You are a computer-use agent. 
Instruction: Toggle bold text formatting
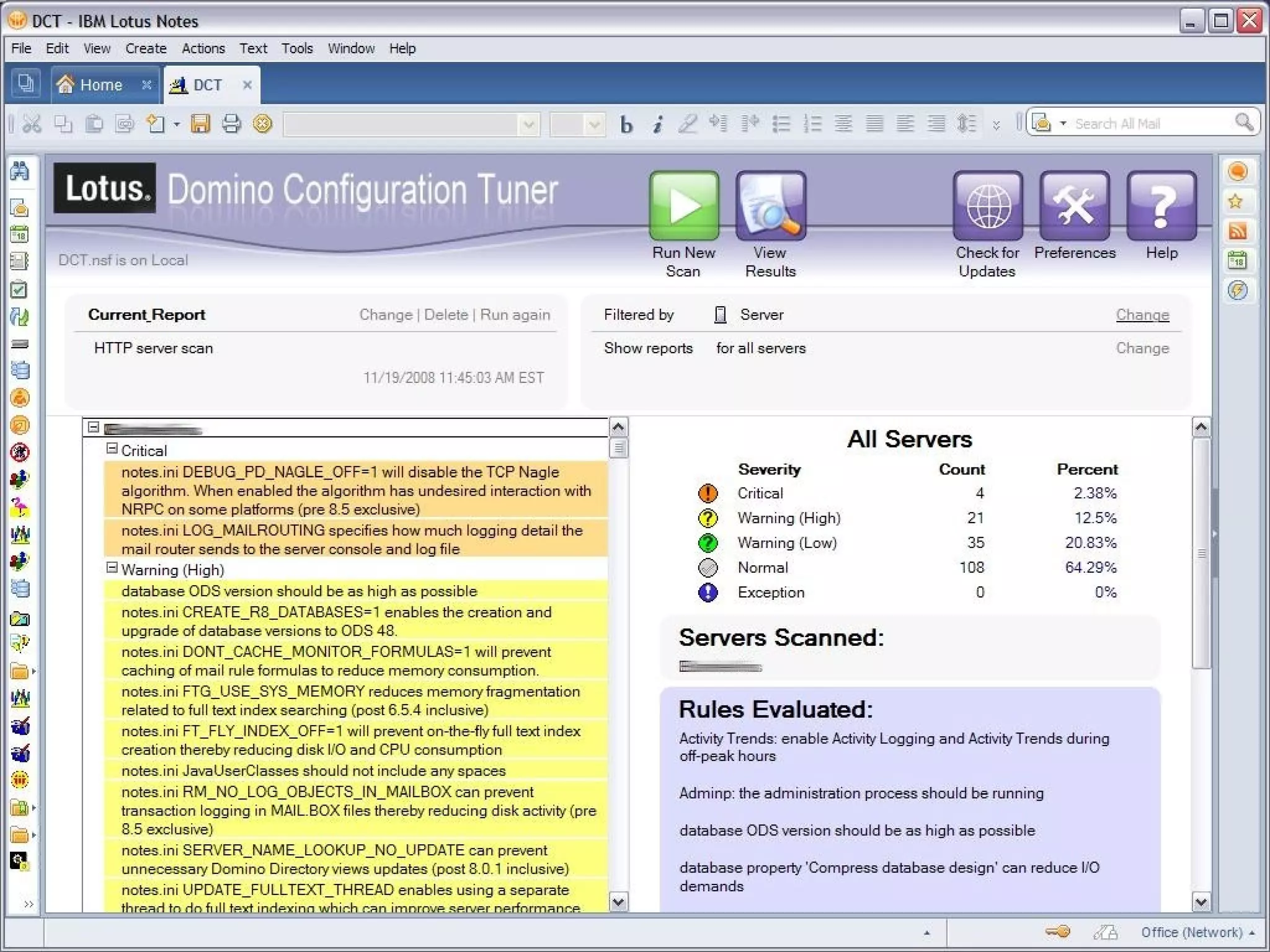[626, 125]
